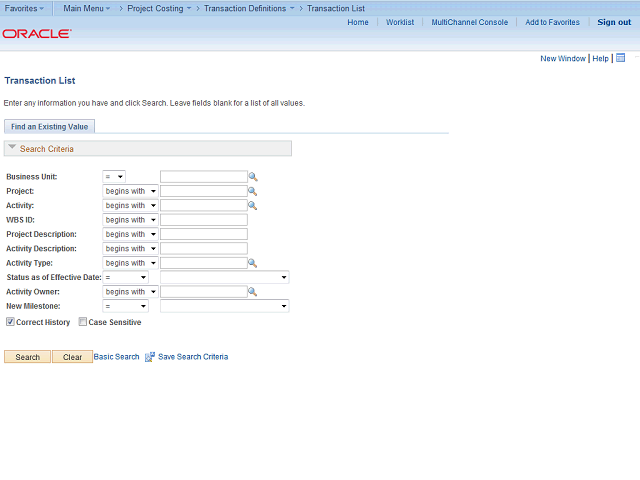Click the Oracle logo
Screen dimensions: 640x480
[36, 33]
